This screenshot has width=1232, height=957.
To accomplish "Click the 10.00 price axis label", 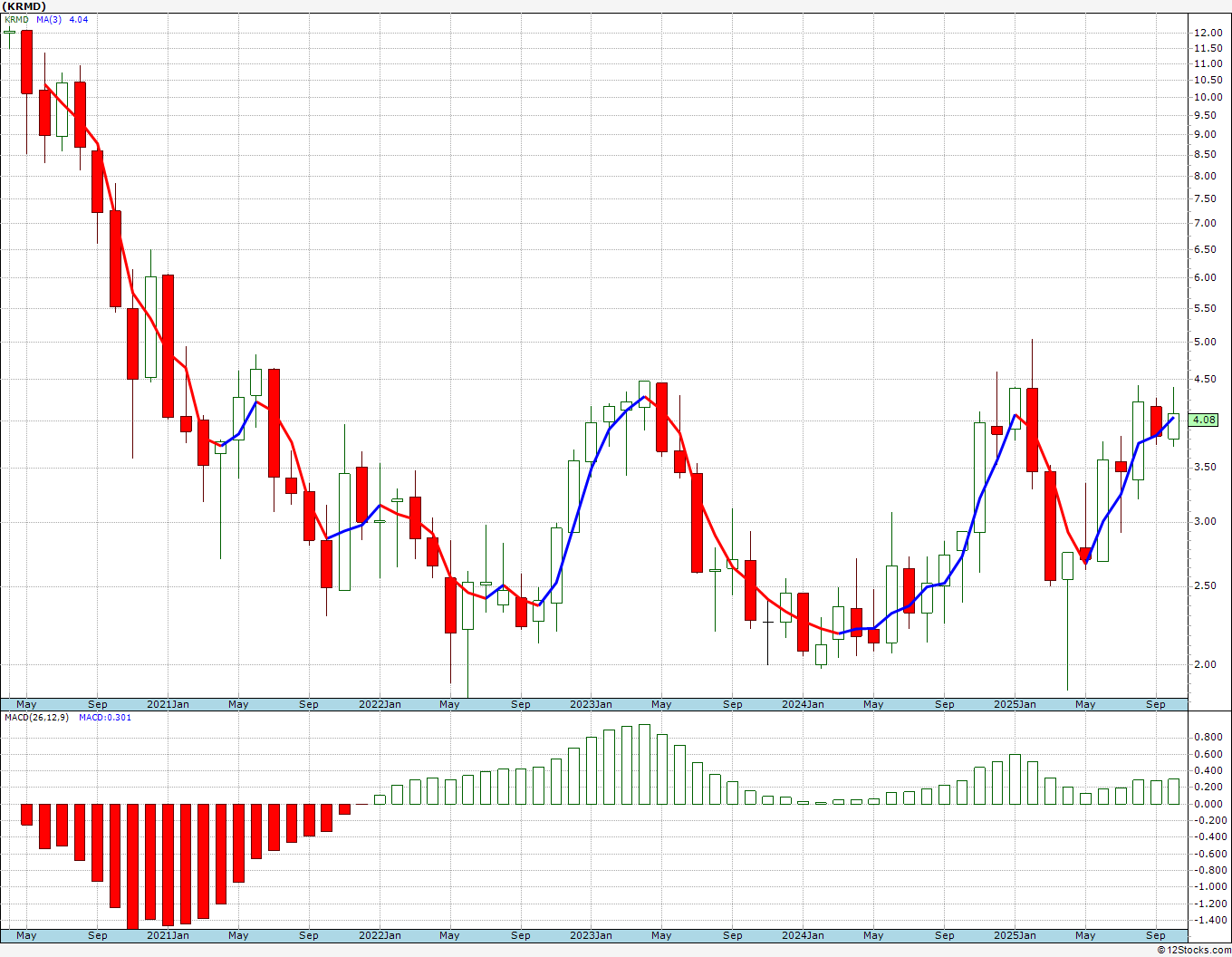I will click(x=1208, y=97).
